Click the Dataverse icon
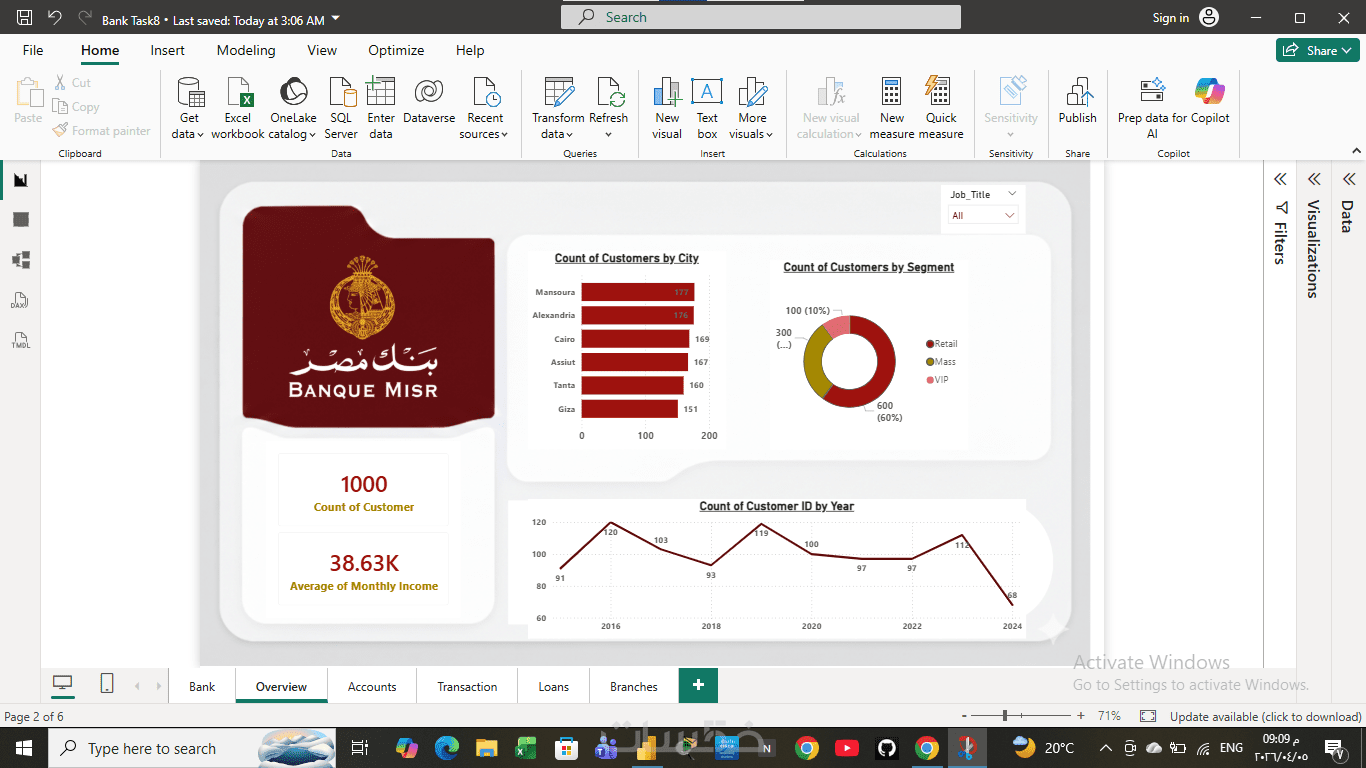Screen dimensions: 1366x768 point(429,92)
